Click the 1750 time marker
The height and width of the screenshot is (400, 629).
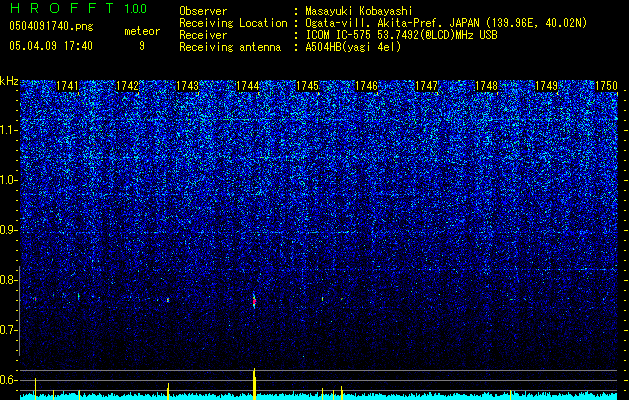click(606, 86)
